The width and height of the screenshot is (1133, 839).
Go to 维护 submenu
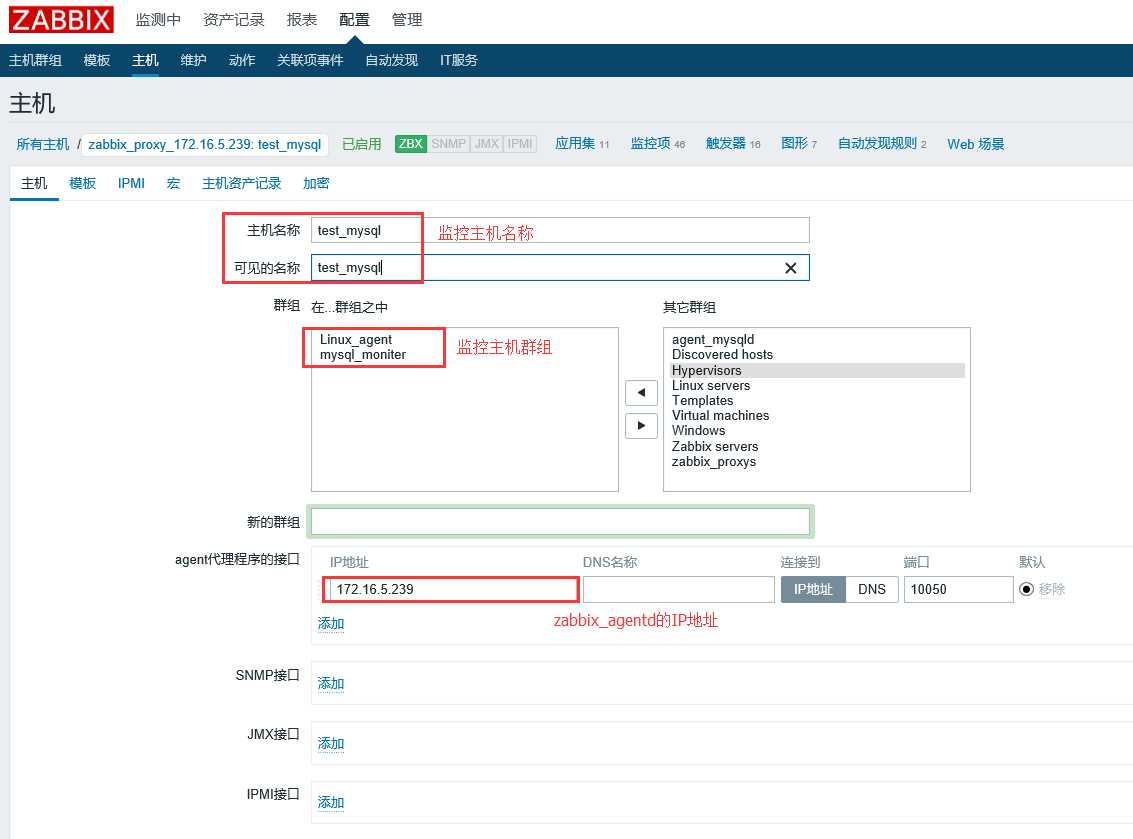(193, 60)
